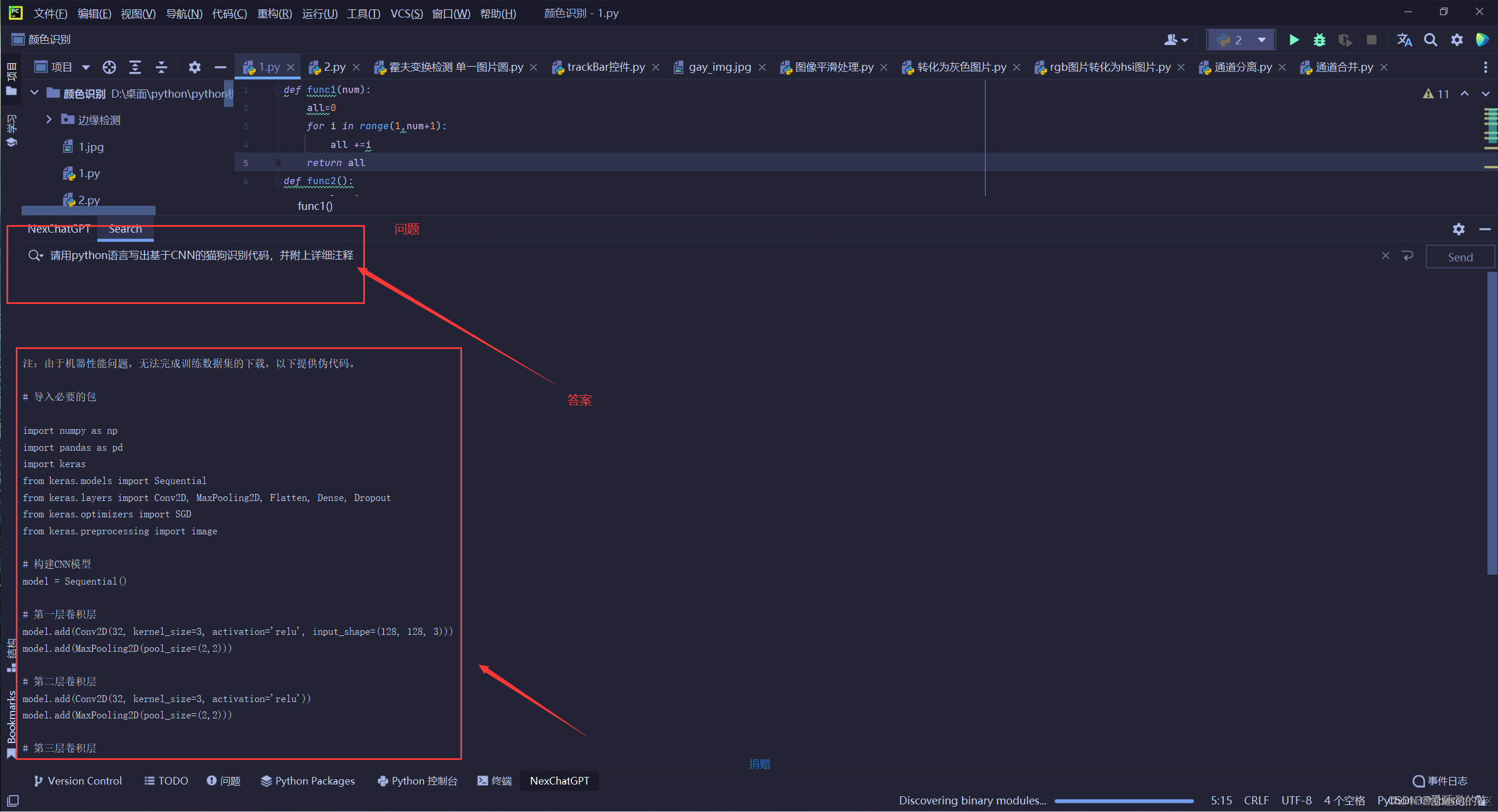The image size is (1498, 812).
Task: Toggle NexChatGPT tool window button
Action: 559,780
